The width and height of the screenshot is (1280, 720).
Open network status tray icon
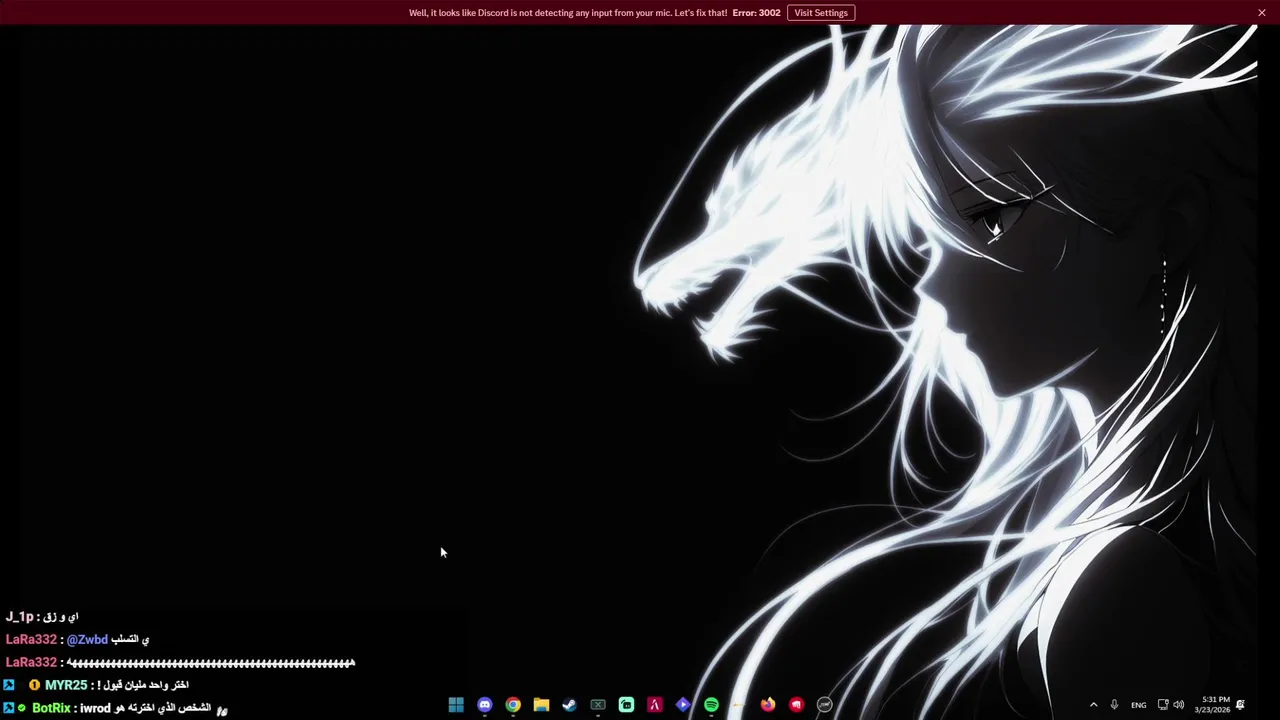1163,705
